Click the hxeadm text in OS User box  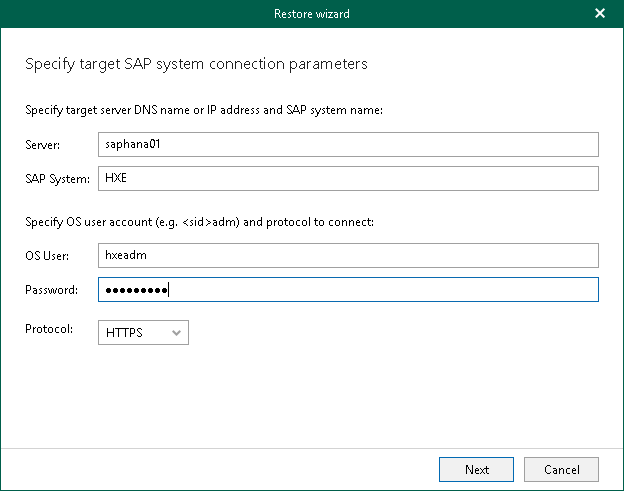tap(126, 256)
